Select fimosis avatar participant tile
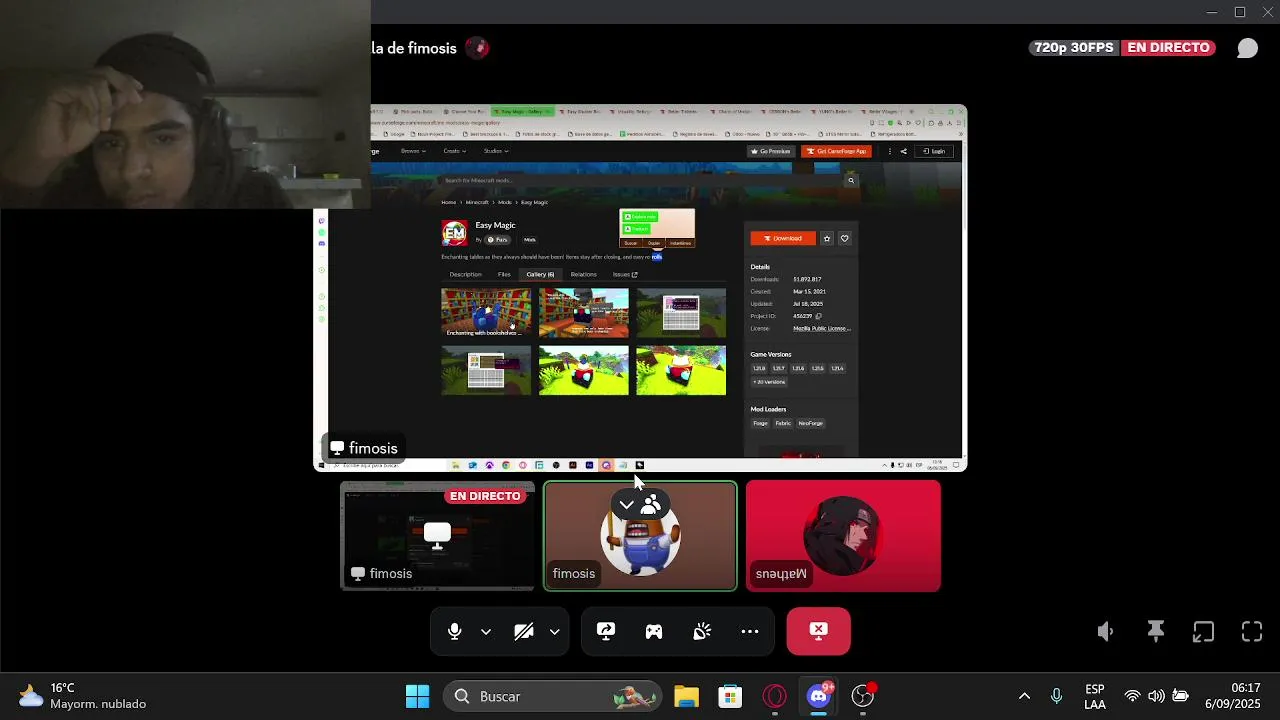Viewport: 1280px width, 720px height. 640,536
